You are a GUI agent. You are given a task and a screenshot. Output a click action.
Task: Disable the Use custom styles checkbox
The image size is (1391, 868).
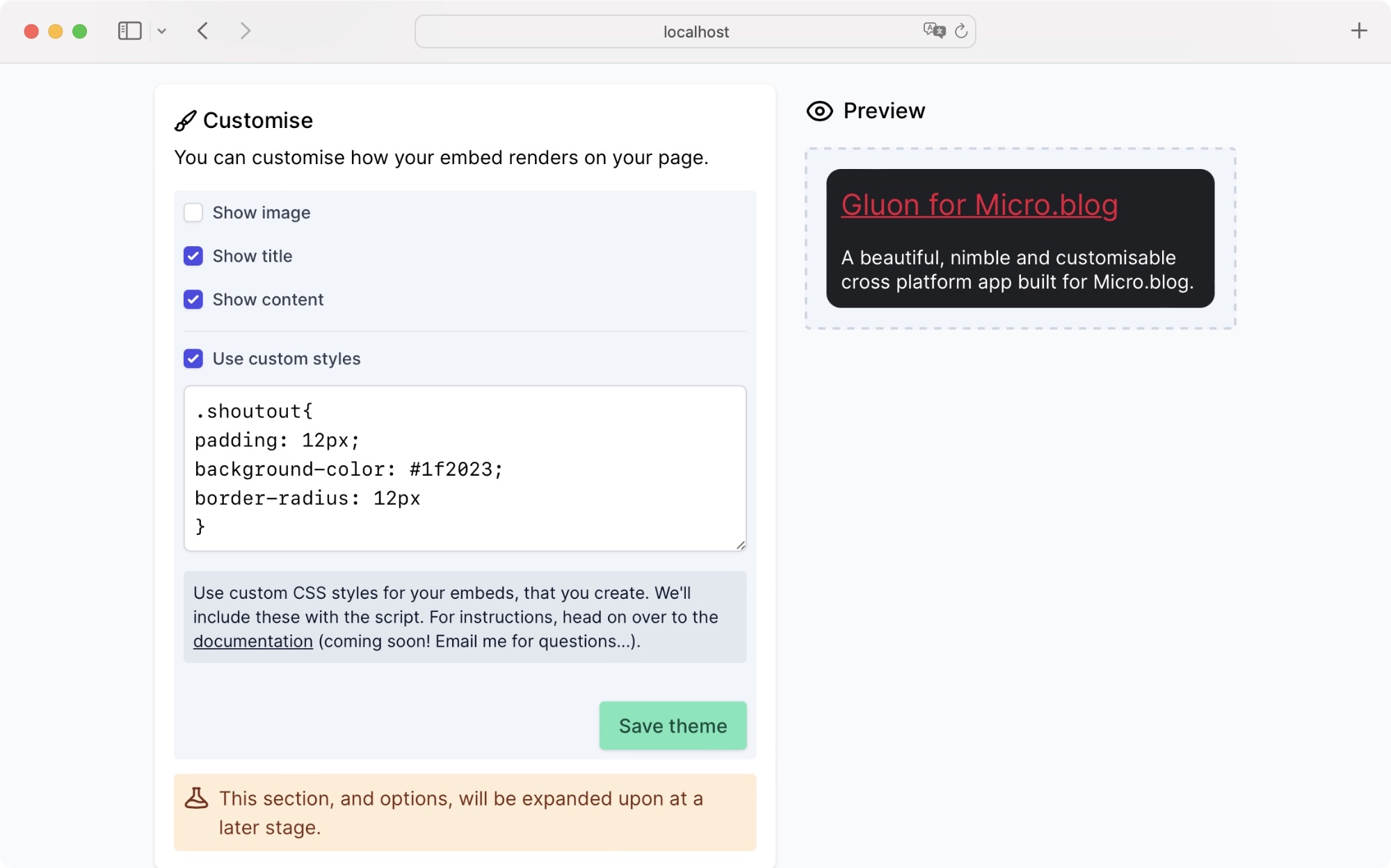193,359
